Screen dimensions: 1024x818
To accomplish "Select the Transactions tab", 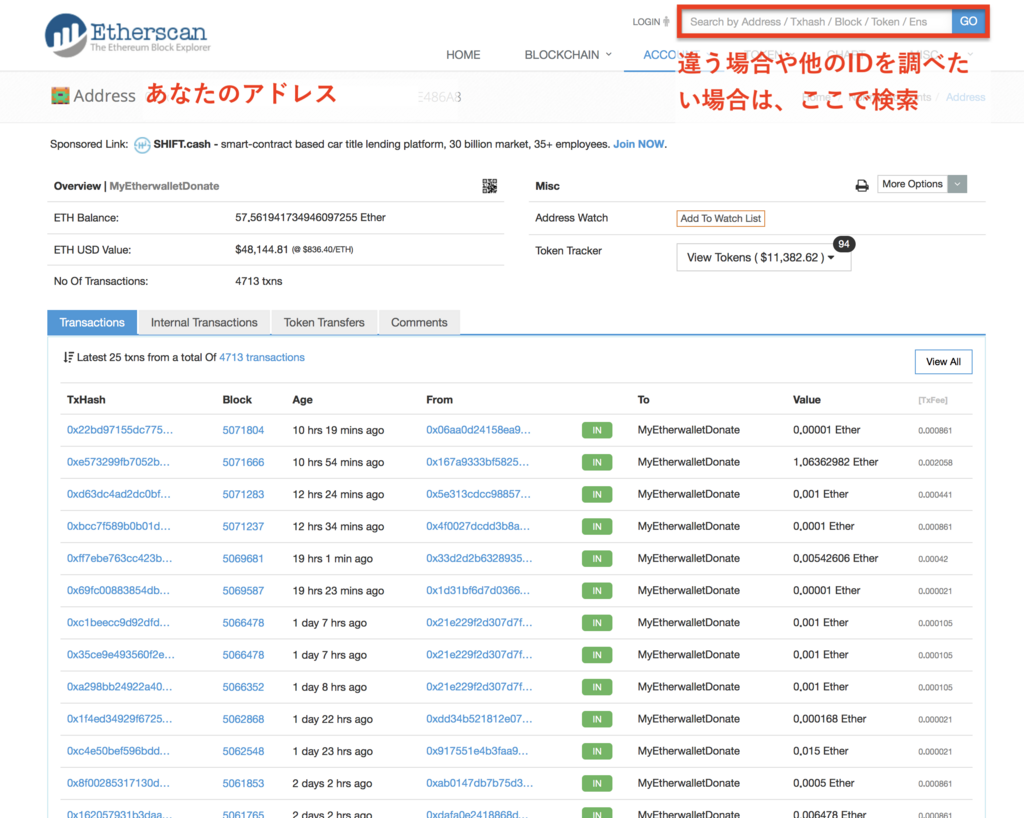I will point(92,322).
